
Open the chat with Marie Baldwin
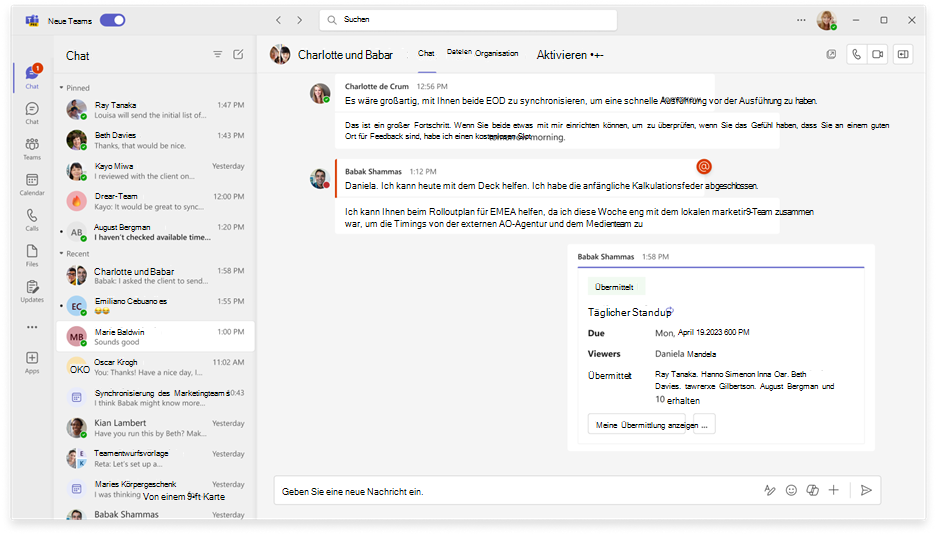[x=155, y=336]
